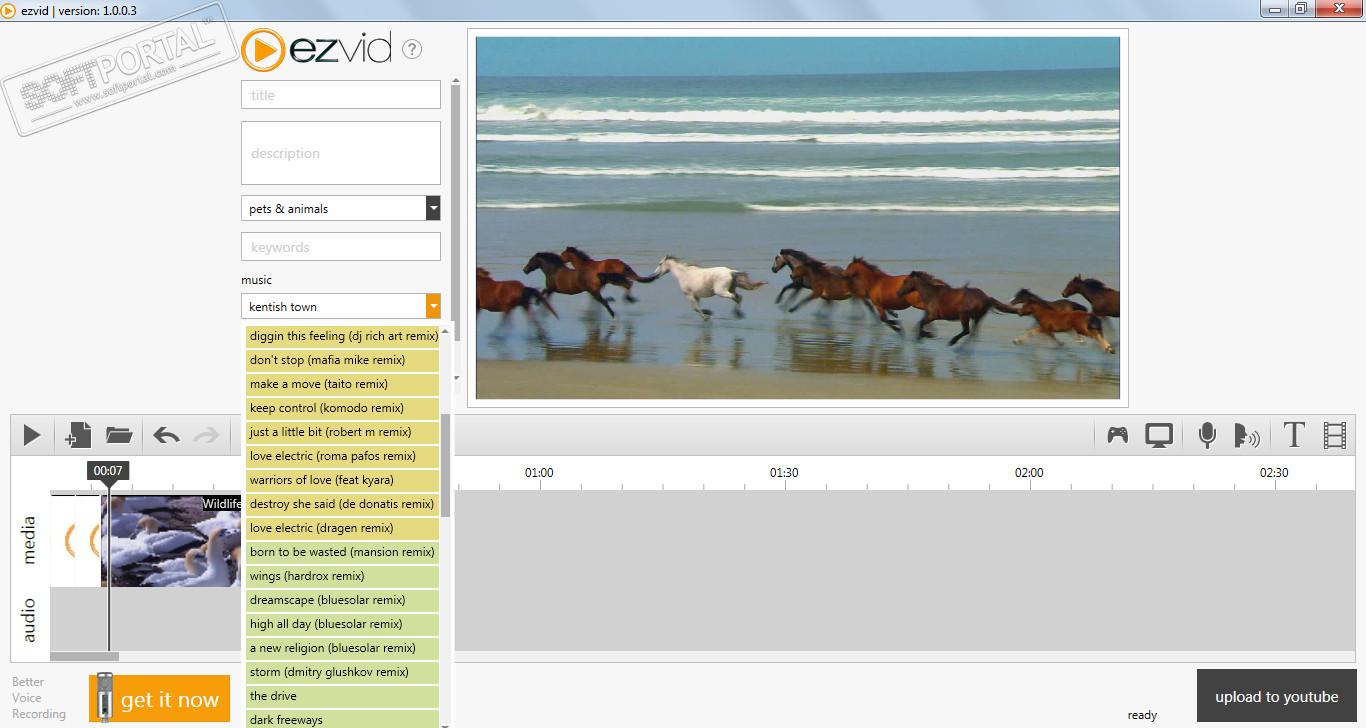
Task: Pick 'keep control (komodo remix)' music
Action: pos(343,408)
